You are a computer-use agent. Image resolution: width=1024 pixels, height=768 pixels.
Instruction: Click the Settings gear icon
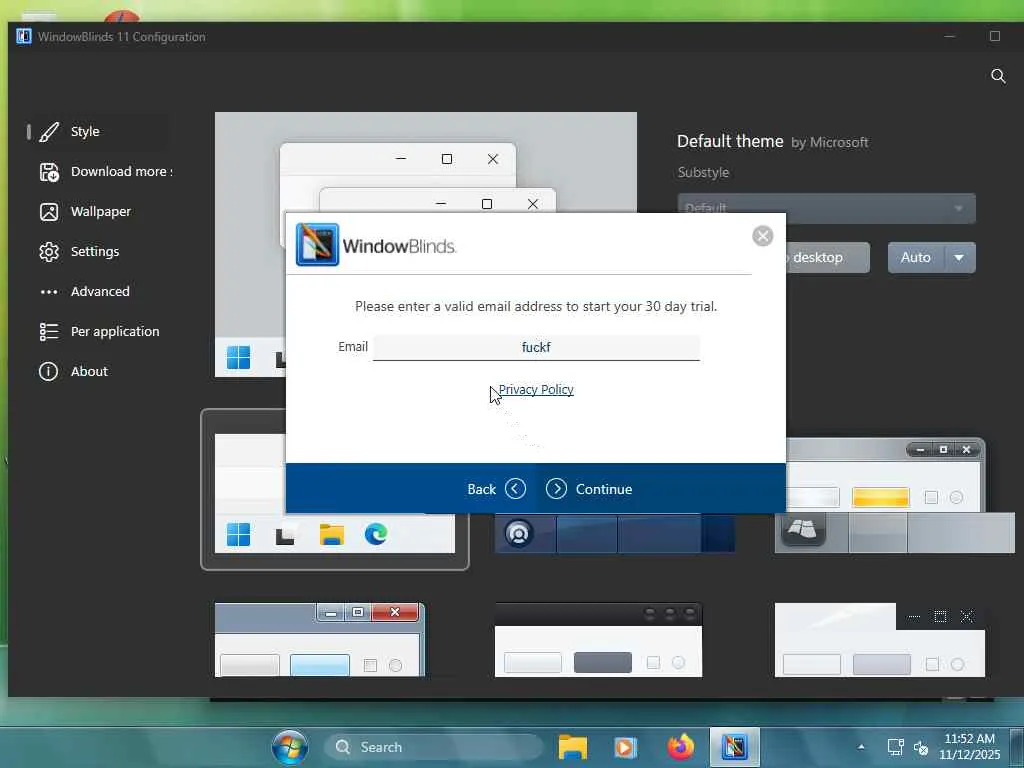pos(49,251)
